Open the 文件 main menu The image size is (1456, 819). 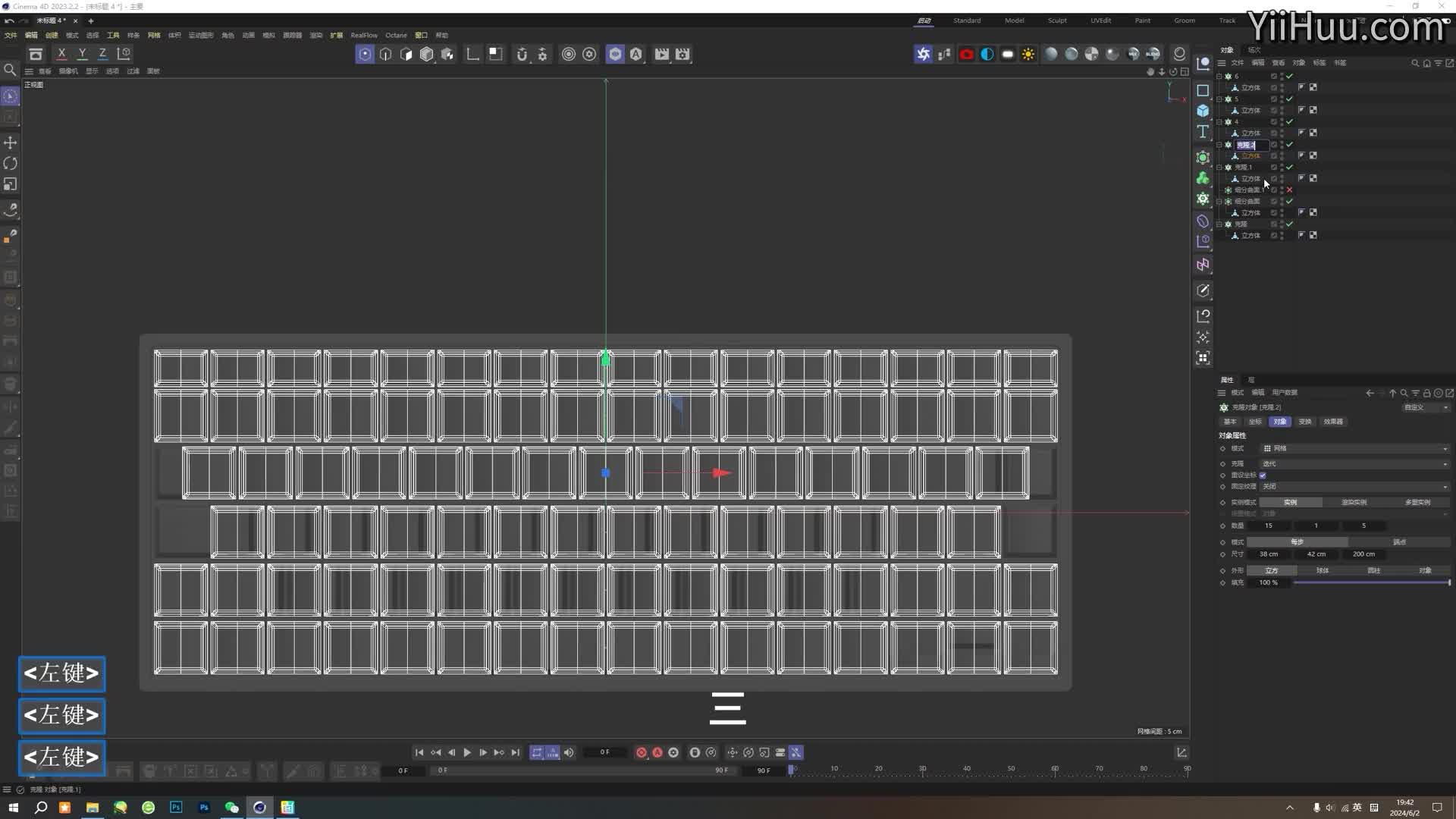(x=11, y=35)
